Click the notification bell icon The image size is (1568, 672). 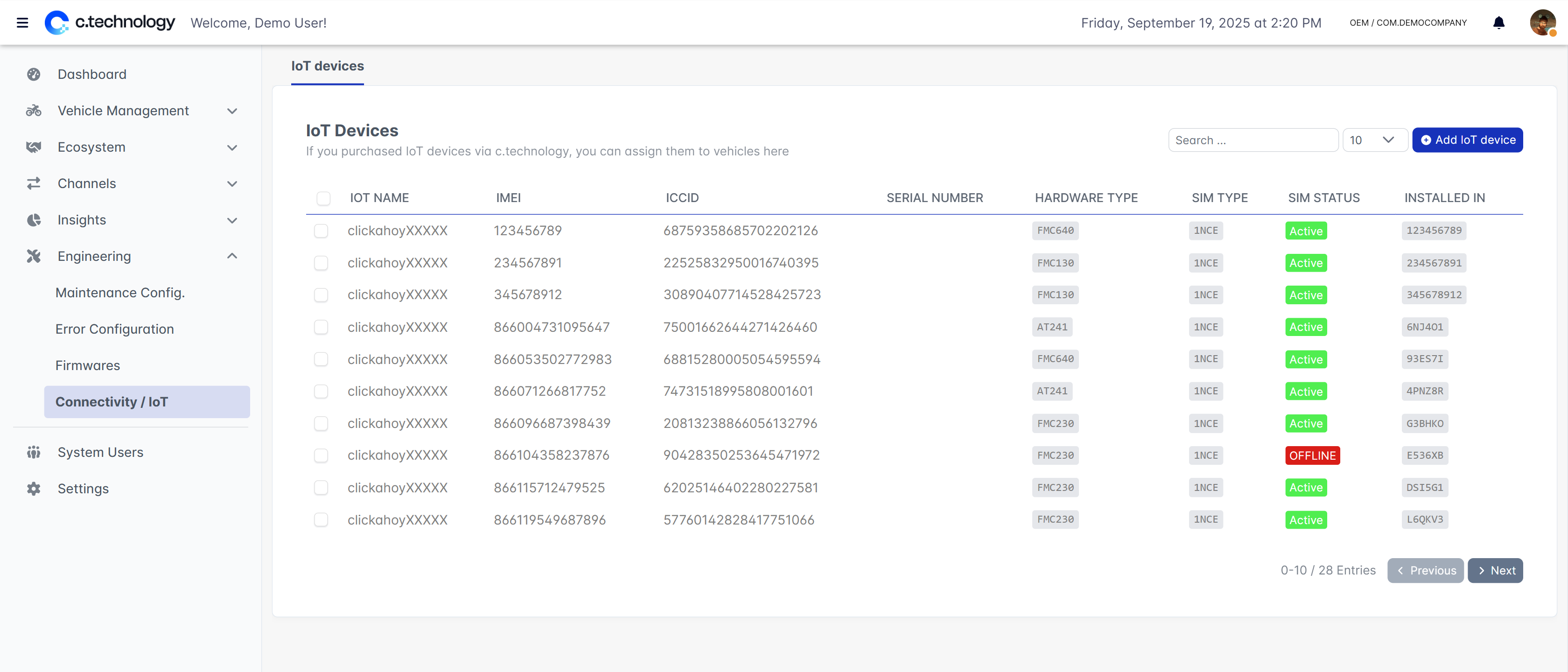click(1498, 23)
